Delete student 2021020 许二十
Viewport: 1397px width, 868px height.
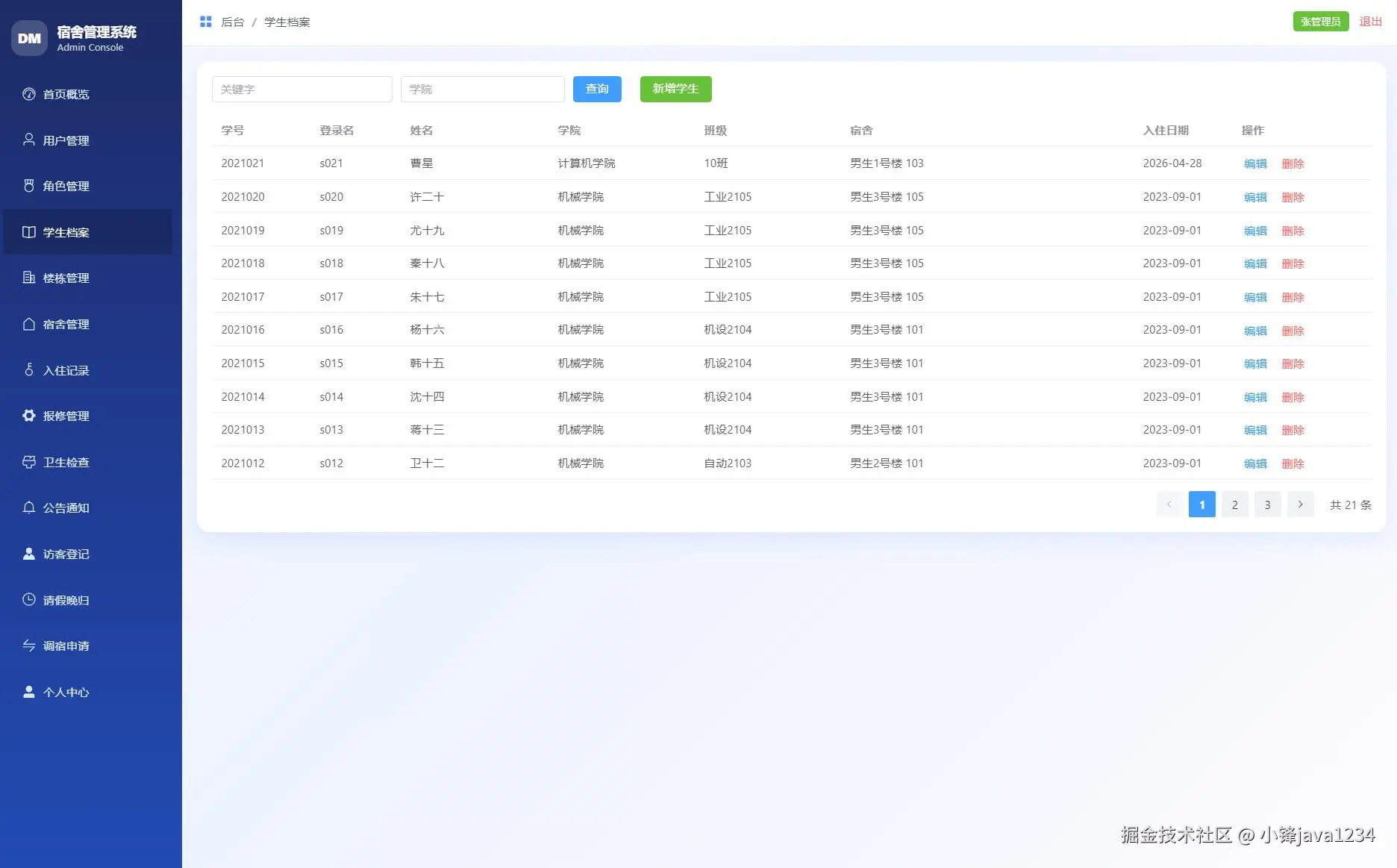(x=1293, y=197)
